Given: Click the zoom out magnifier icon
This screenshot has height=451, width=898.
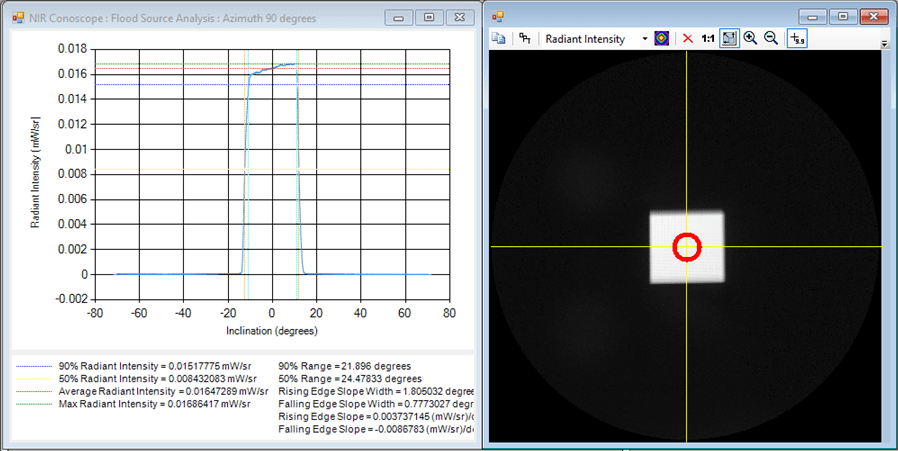Looking at the screenshot, I should point(771,39).
